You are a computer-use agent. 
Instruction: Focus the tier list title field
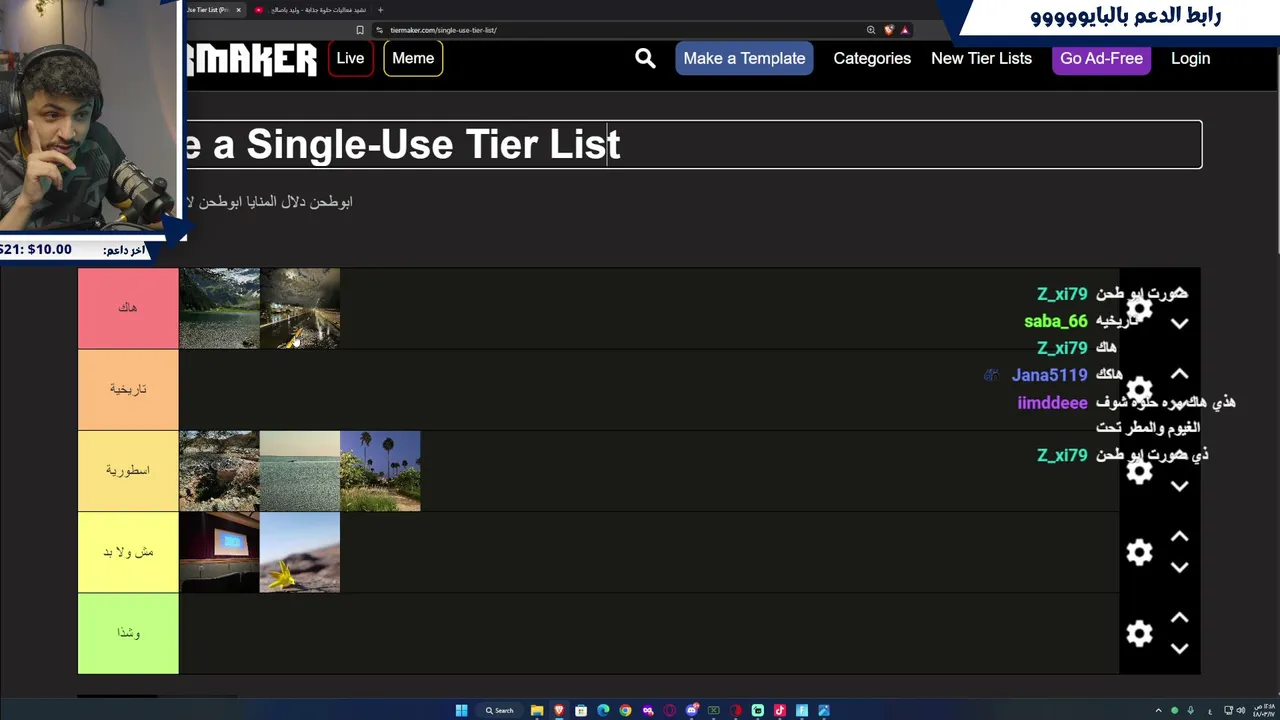pyautogui.click(x=693, y=144)
